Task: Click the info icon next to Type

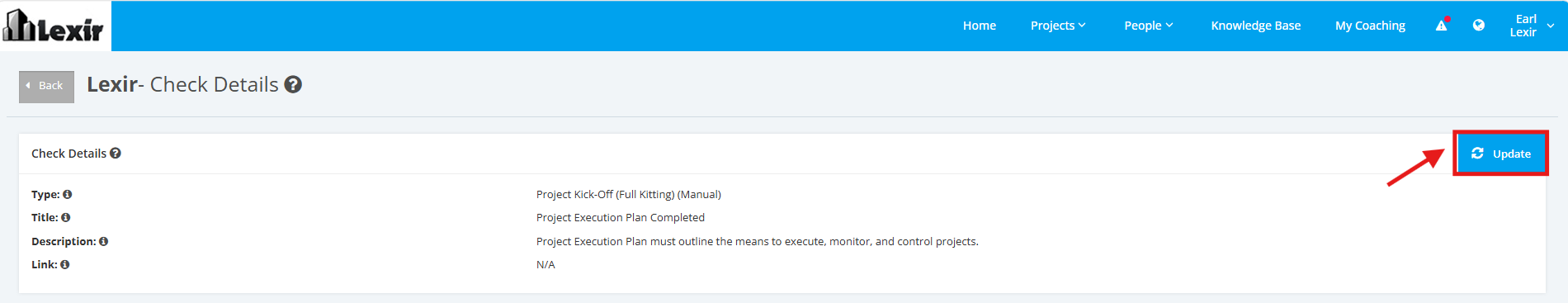Action: click(68, 194)
